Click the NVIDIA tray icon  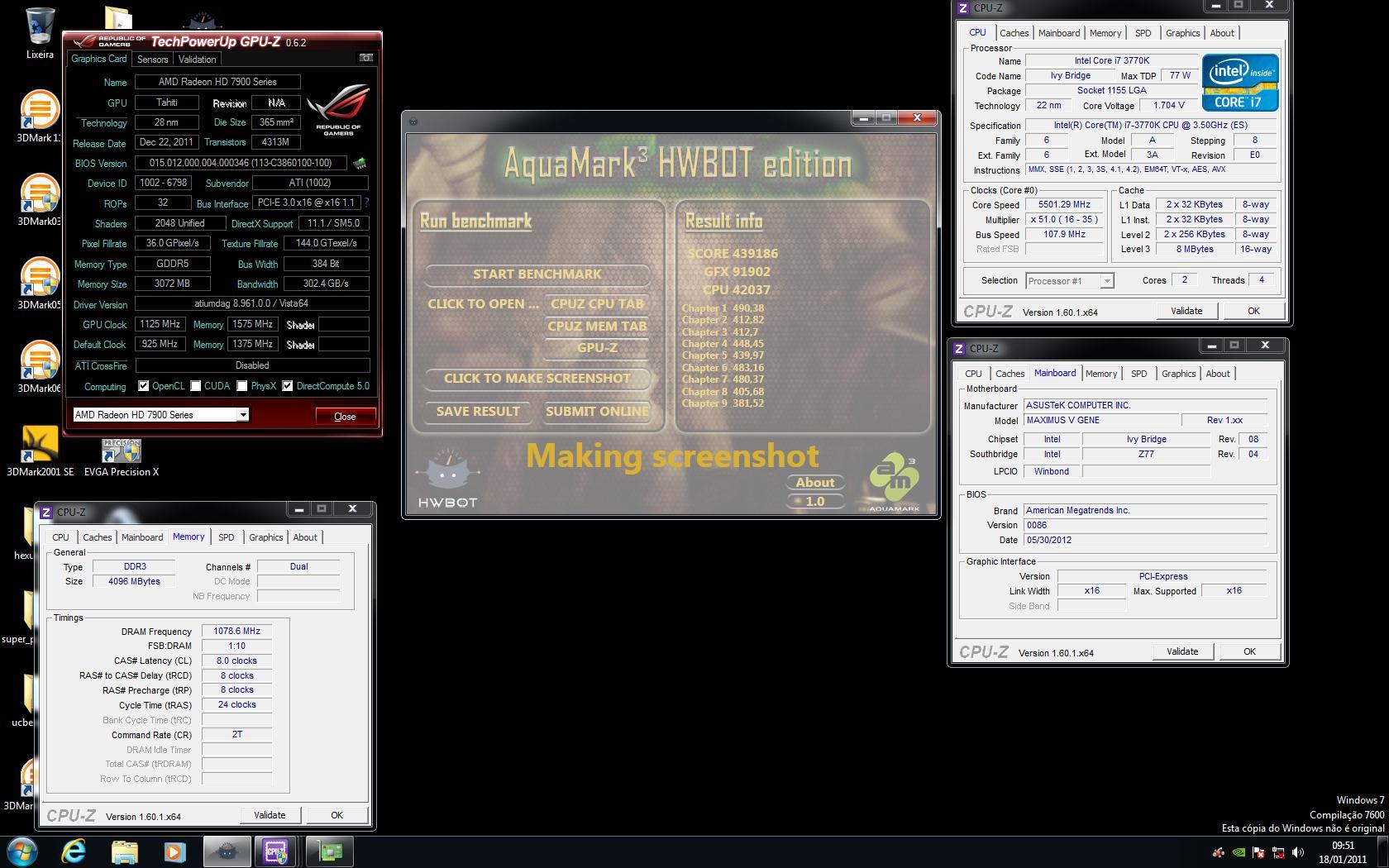pos(1239,852)
